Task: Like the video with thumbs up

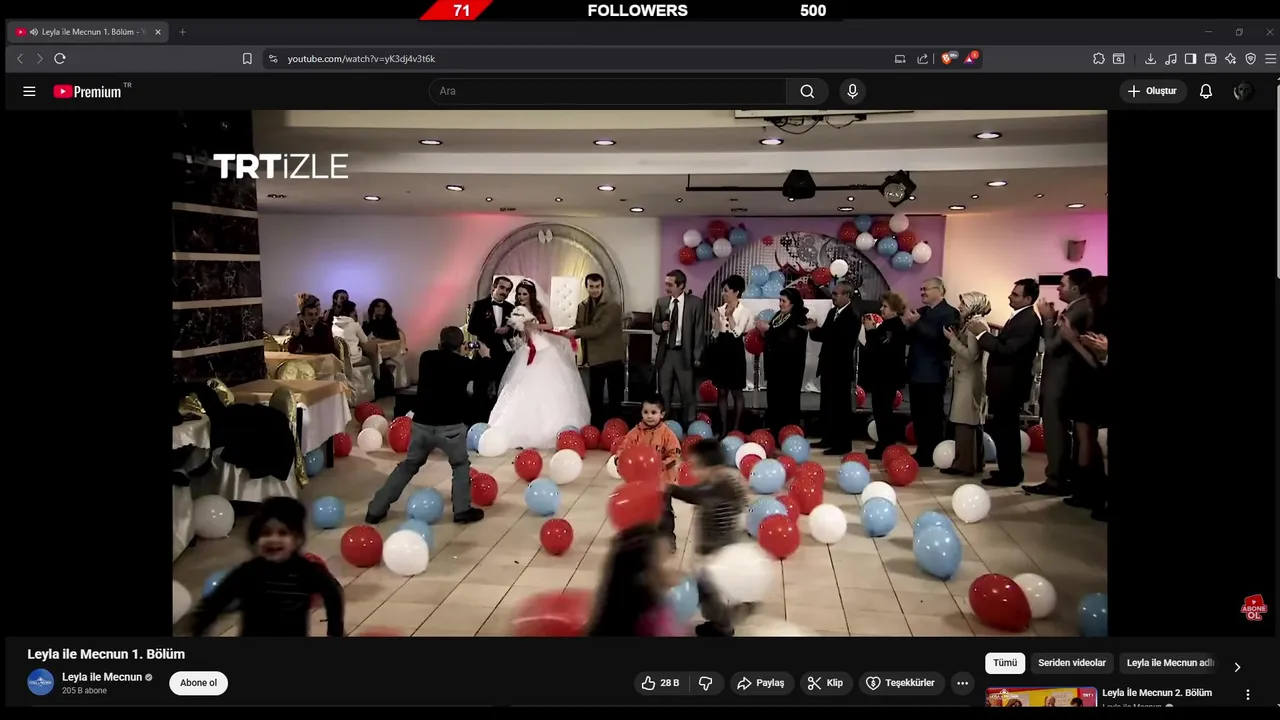Action: tap(660, 683)
